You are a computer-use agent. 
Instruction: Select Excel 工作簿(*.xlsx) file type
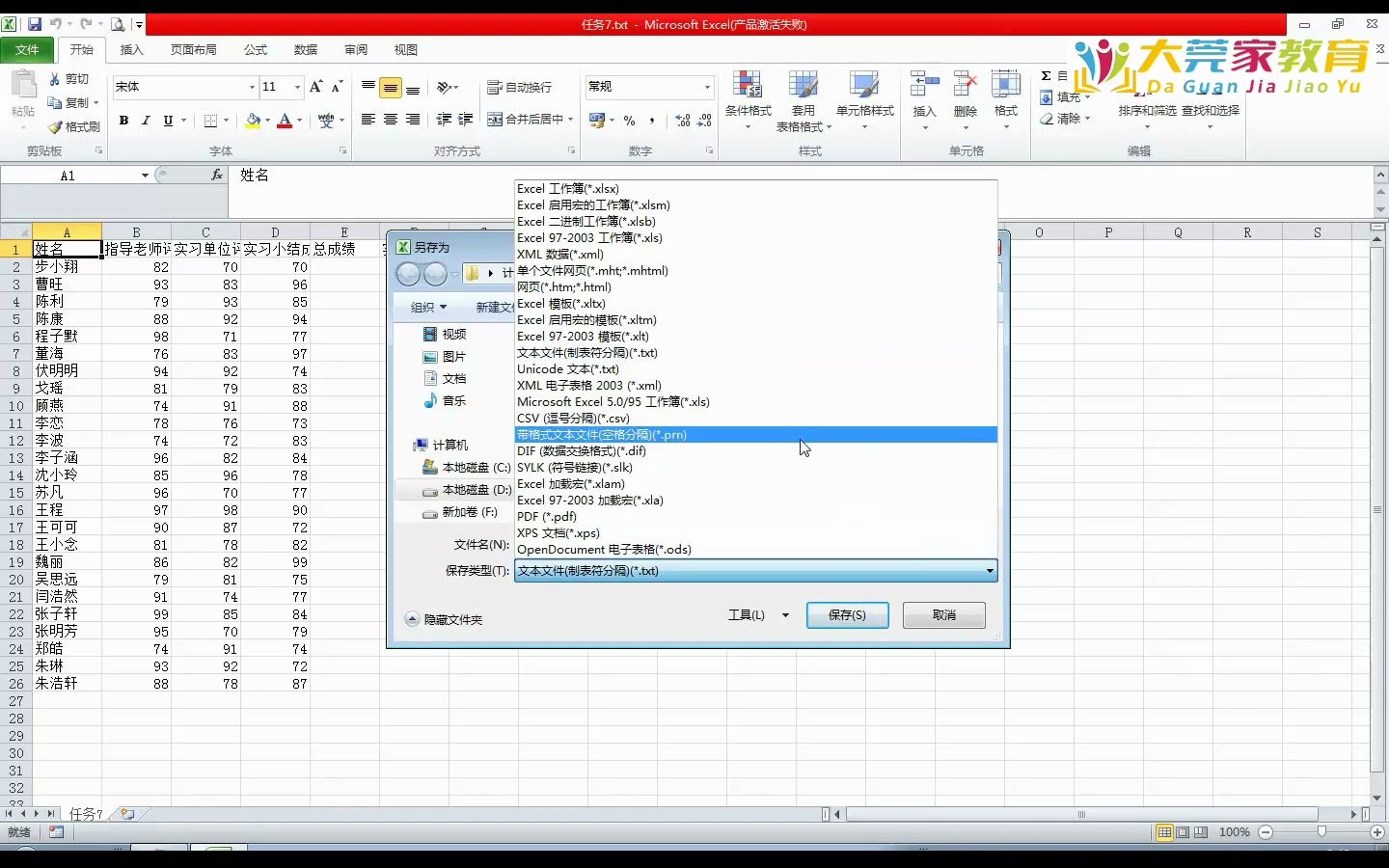point(755,189)
